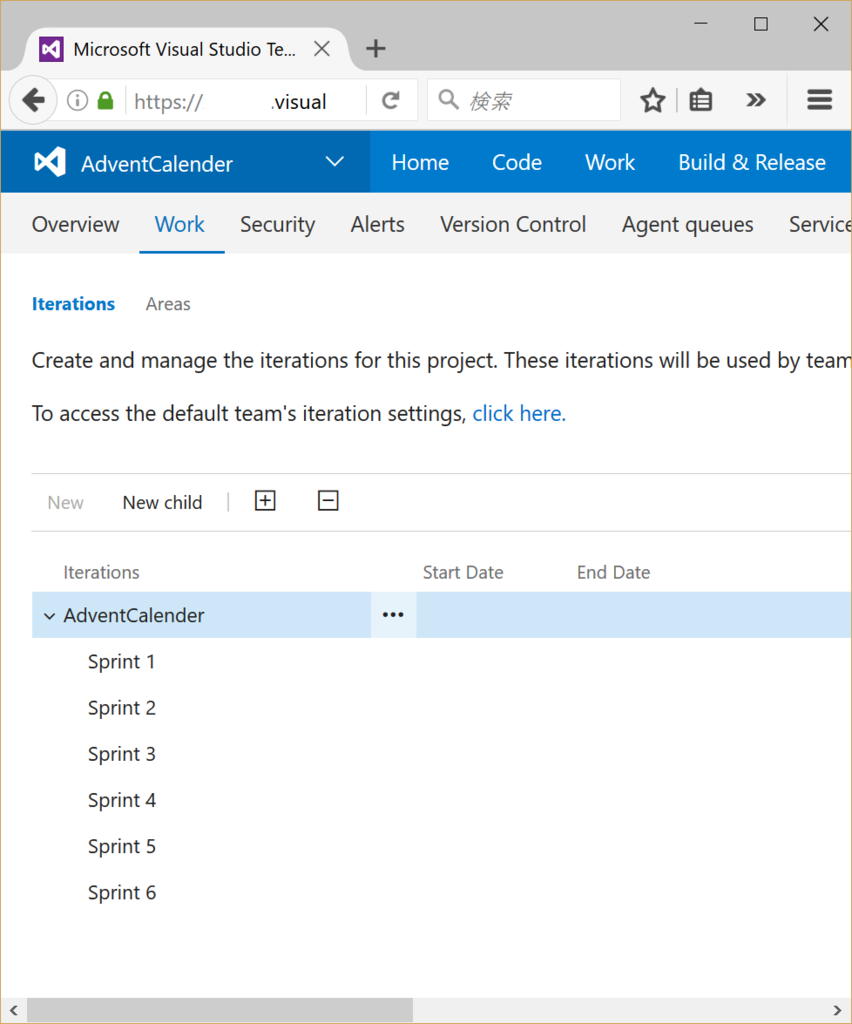Screen dimensions: 852x1024
Task: Select the Iterations sub-tab
Action: 73,304
